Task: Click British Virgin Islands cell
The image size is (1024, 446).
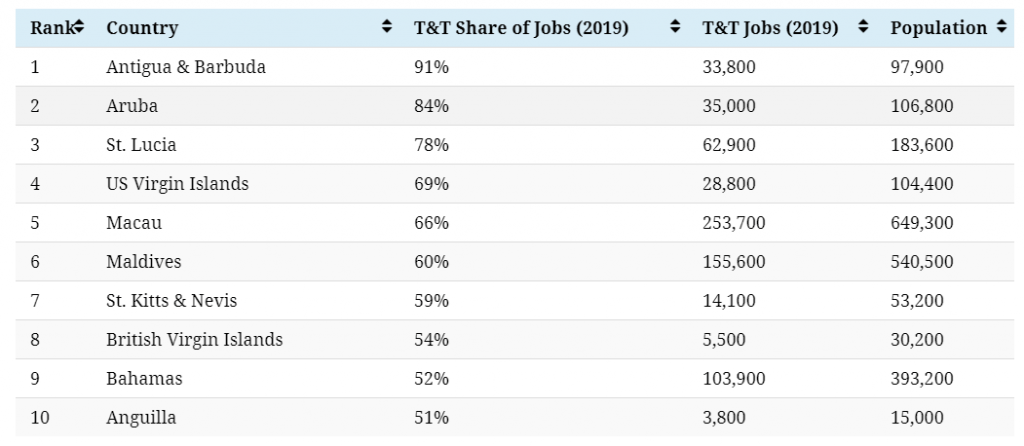Action: click(x=195, y=340)
